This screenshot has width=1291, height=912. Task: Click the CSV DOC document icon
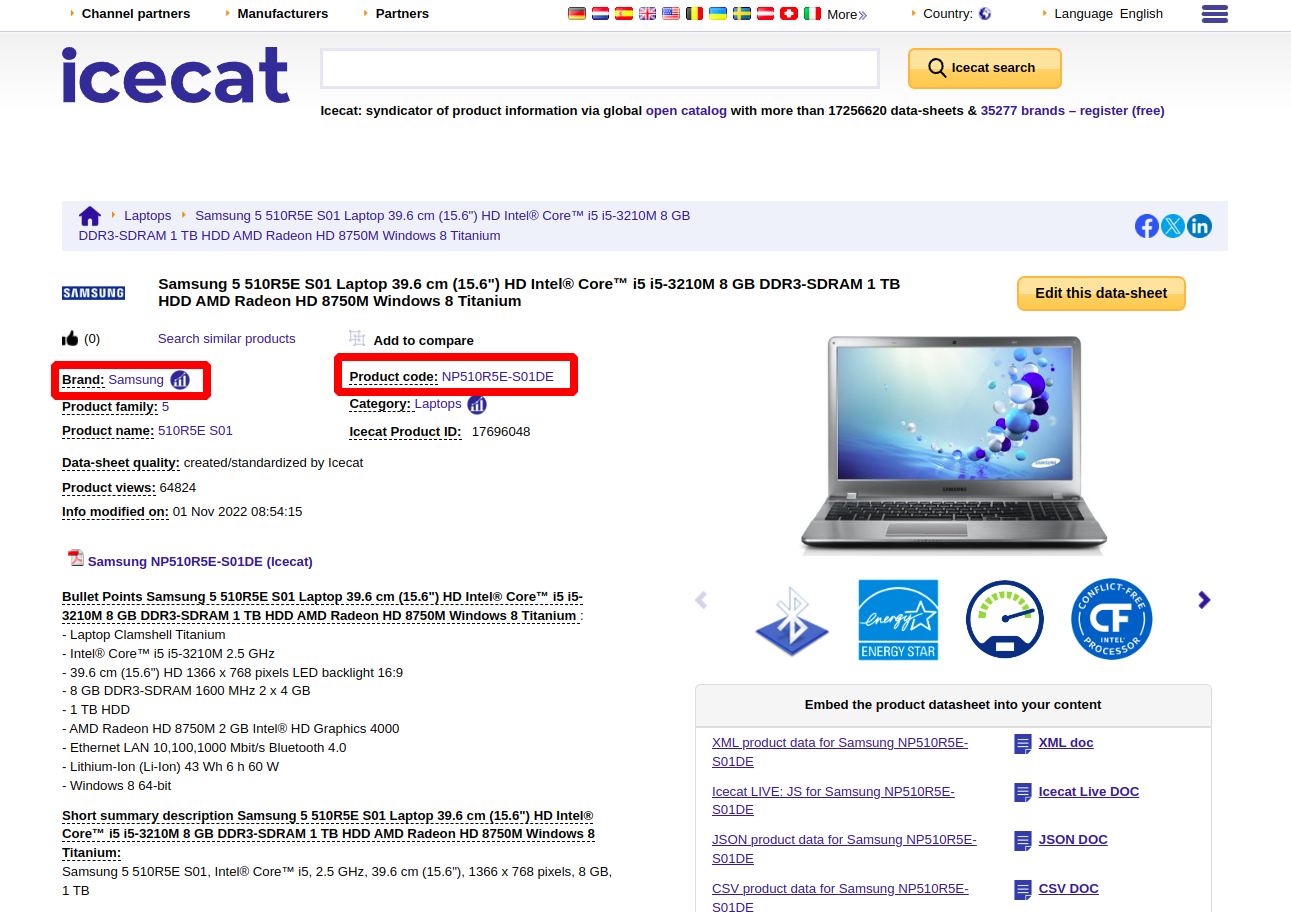click(x=1023, y=890)
